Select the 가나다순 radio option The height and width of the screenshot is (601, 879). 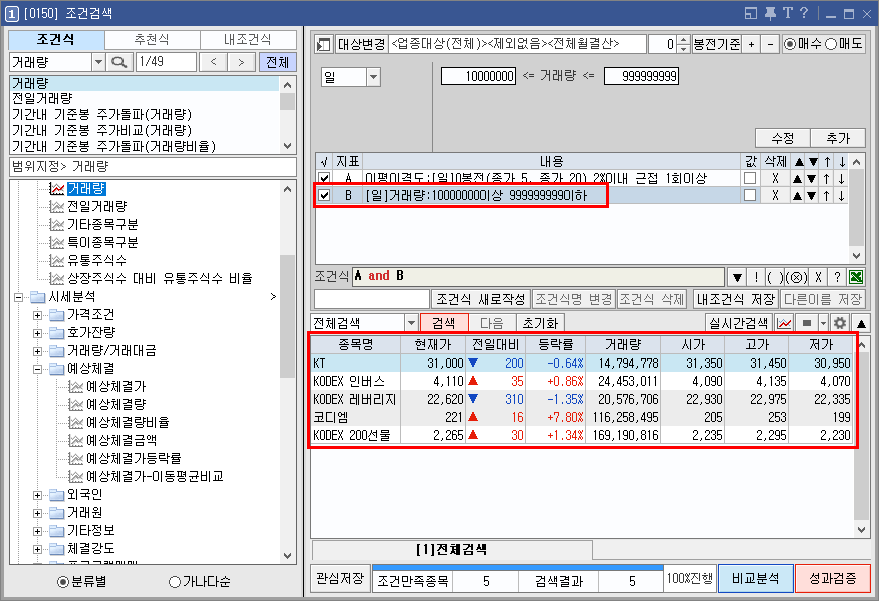[x=175, y=582]
